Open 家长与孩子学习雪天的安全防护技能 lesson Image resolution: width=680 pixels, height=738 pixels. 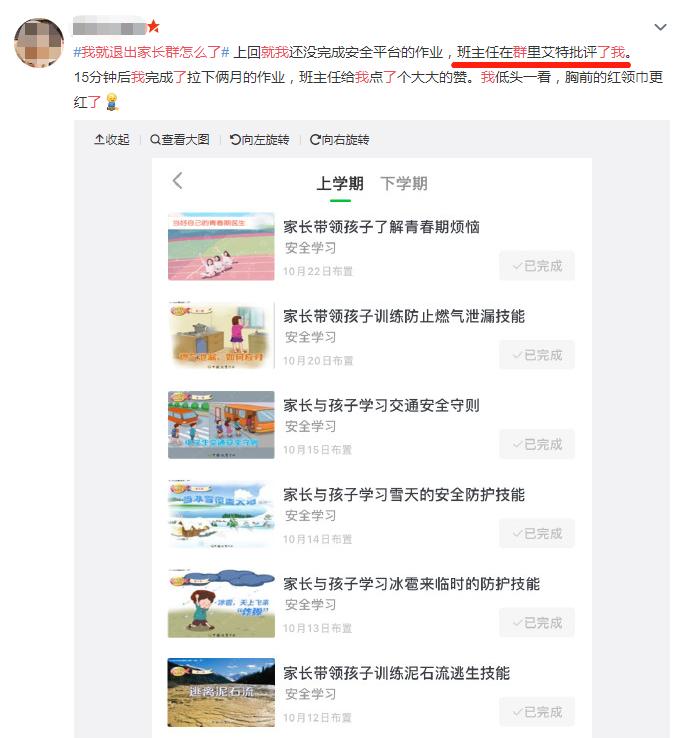coord(404,495)
